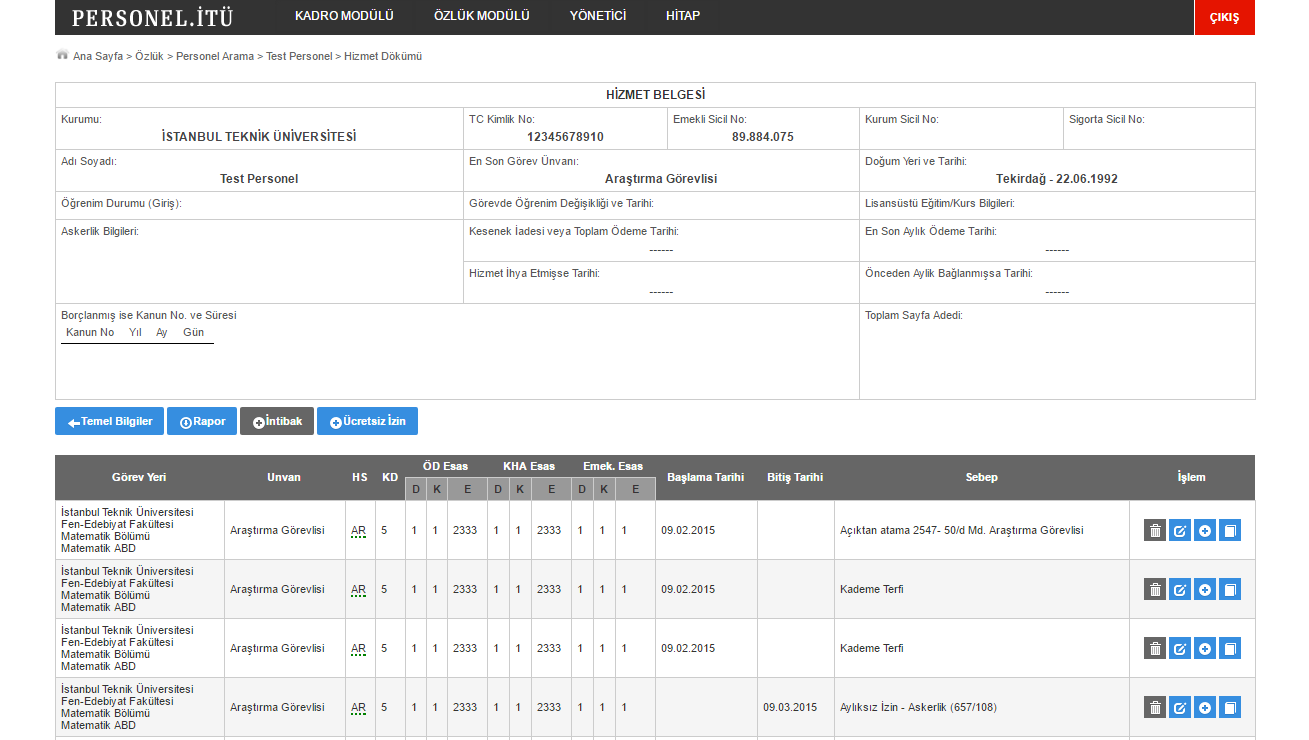Screen dimensions: 1309x740
Task: Click plus icon on first Kademe Terfi row
Action: (1205, 590)
